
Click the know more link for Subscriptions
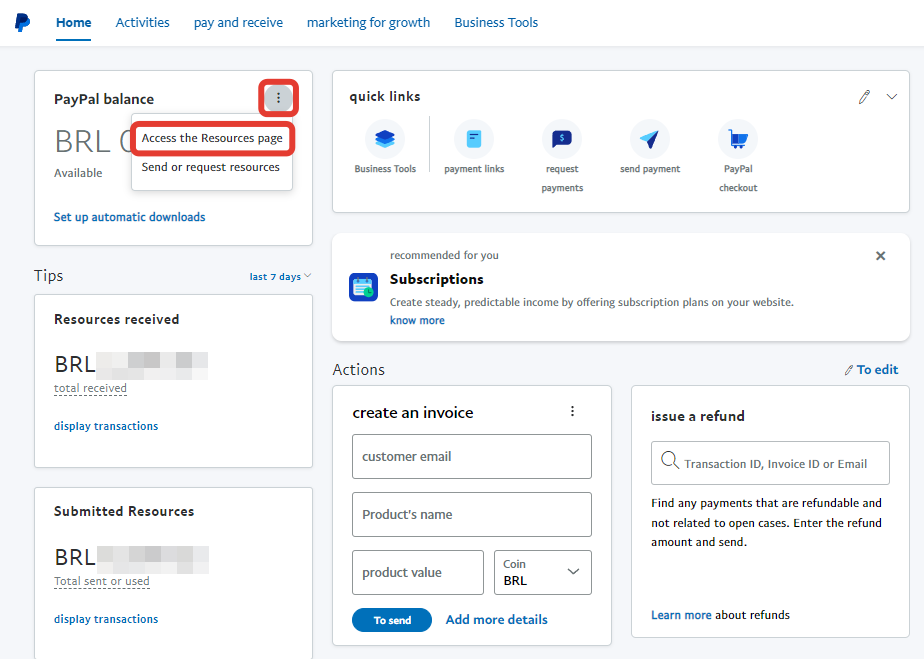pyautogui.click(x=417, y=320)
